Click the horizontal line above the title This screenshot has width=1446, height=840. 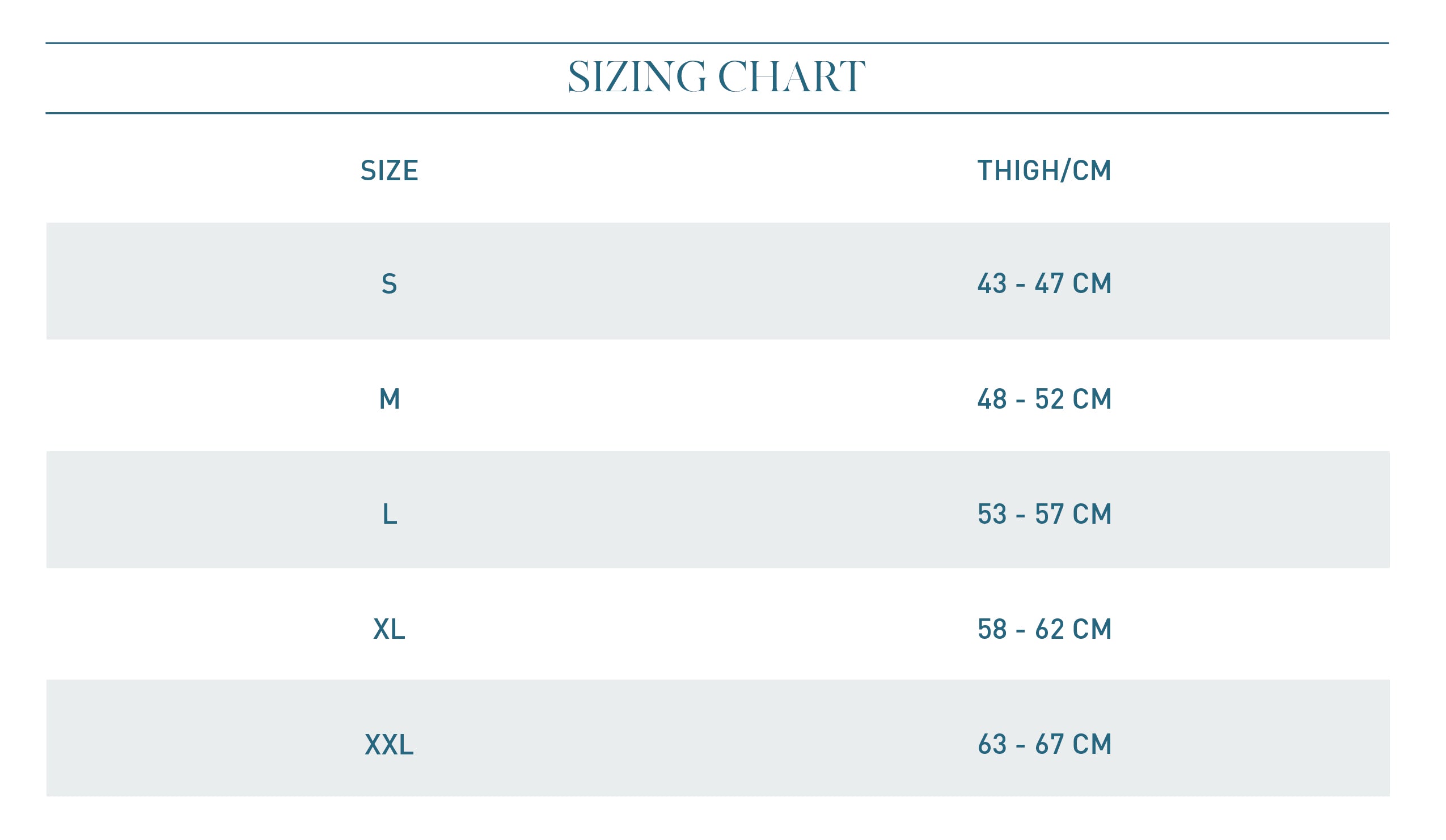717,43
